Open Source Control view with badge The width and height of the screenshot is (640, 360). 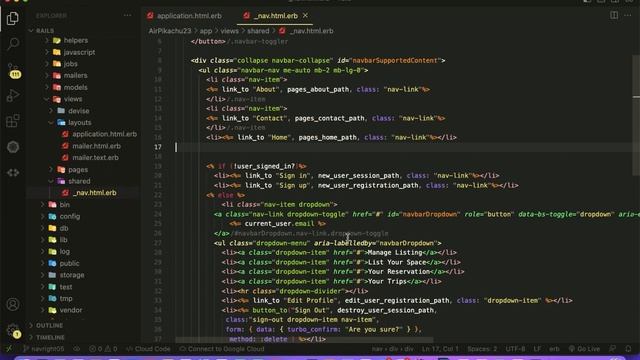[x=13, y=70]
